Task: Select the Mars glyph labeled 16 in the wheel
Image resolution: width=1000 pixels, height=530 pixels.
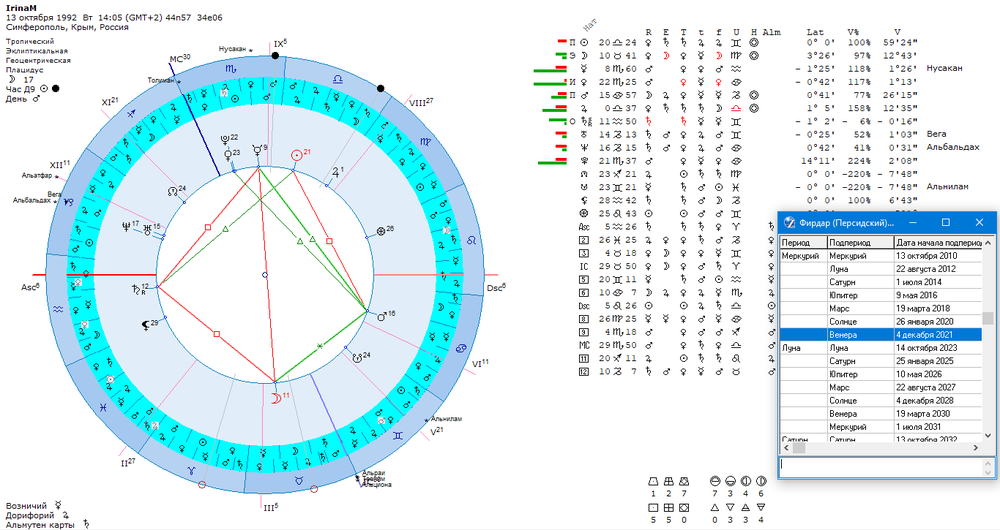Action: click(382, 316)
